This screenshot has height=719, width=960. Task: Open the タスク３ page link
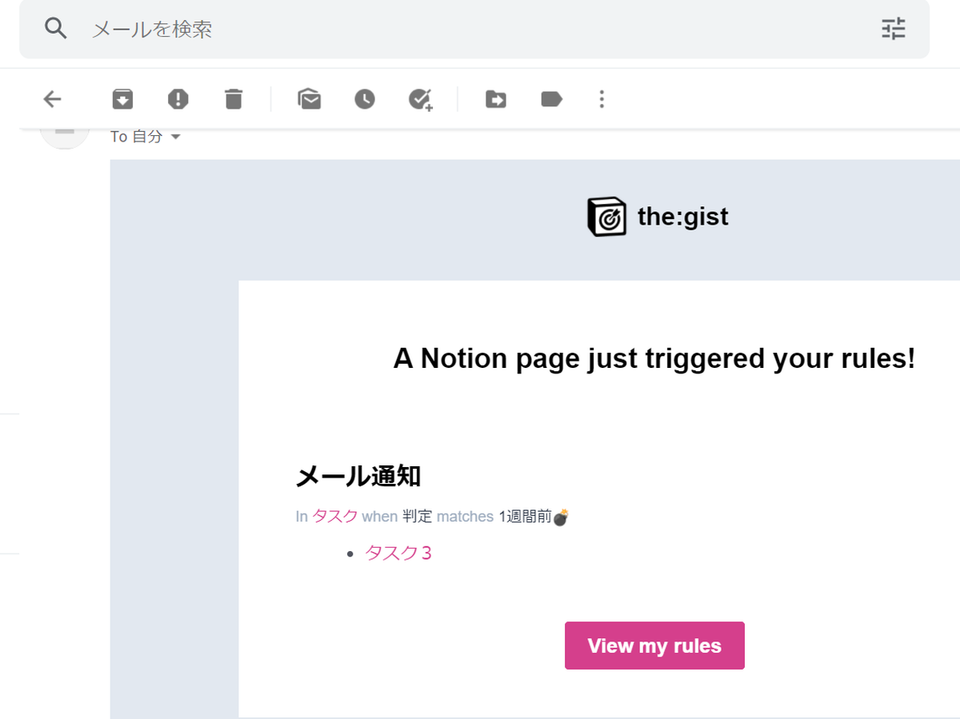pos(396,552)
